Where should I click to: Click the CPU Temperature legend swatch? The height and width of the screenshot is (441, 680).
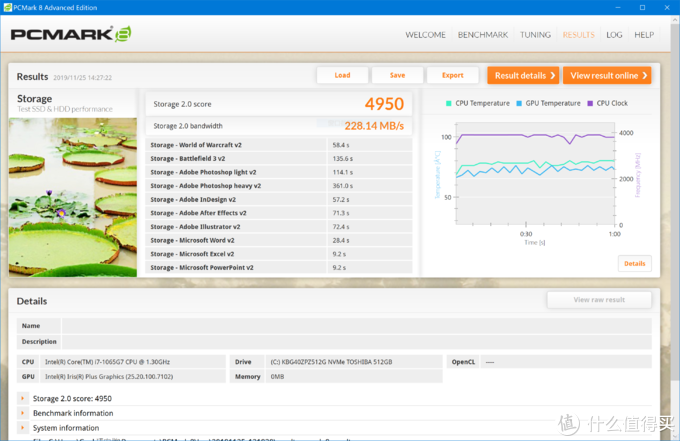click(450, 103)
